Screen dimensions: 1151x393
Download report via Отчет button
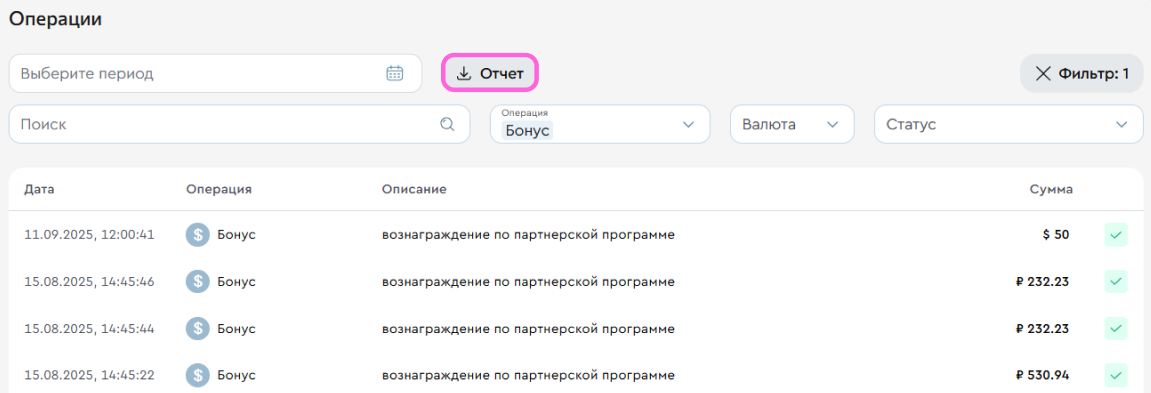(490, 73)
